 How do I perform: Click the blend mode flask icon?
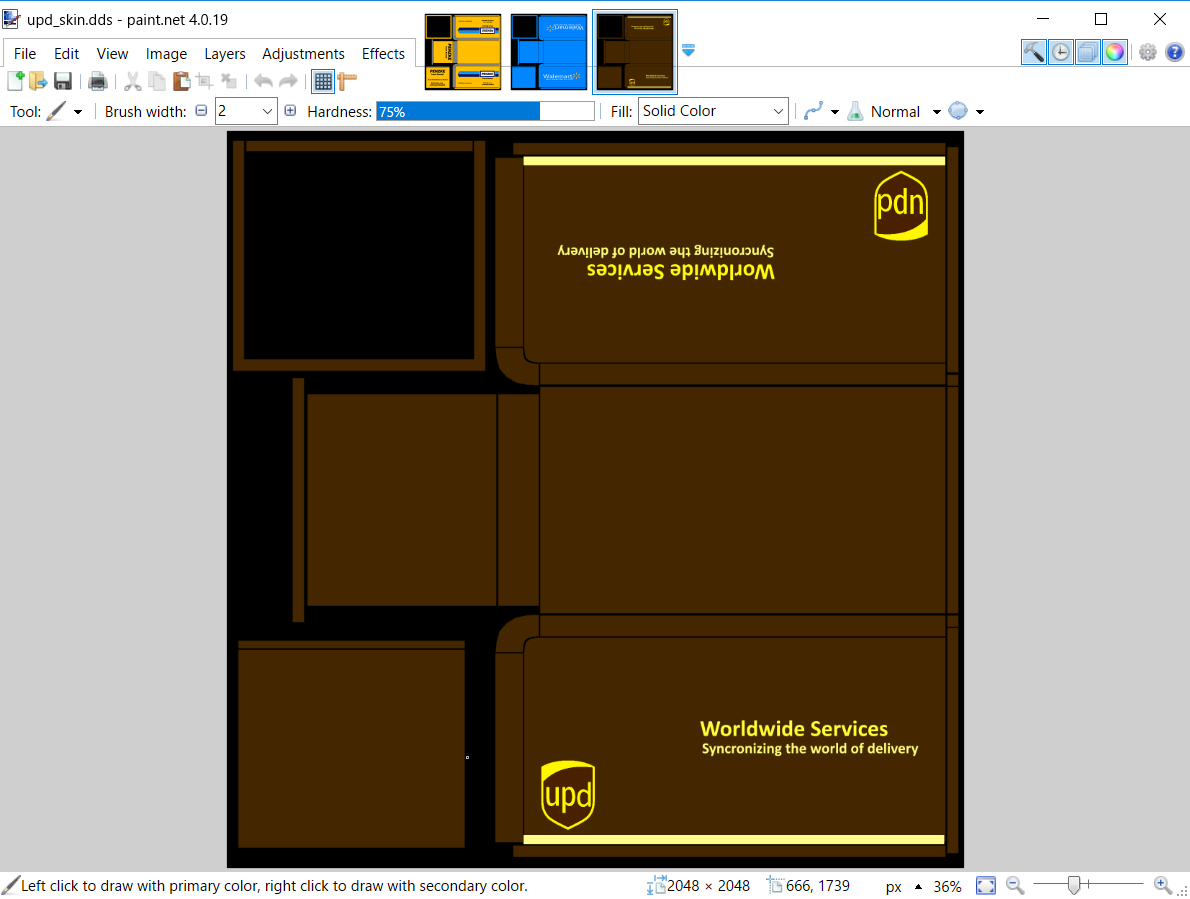[855, 112]
